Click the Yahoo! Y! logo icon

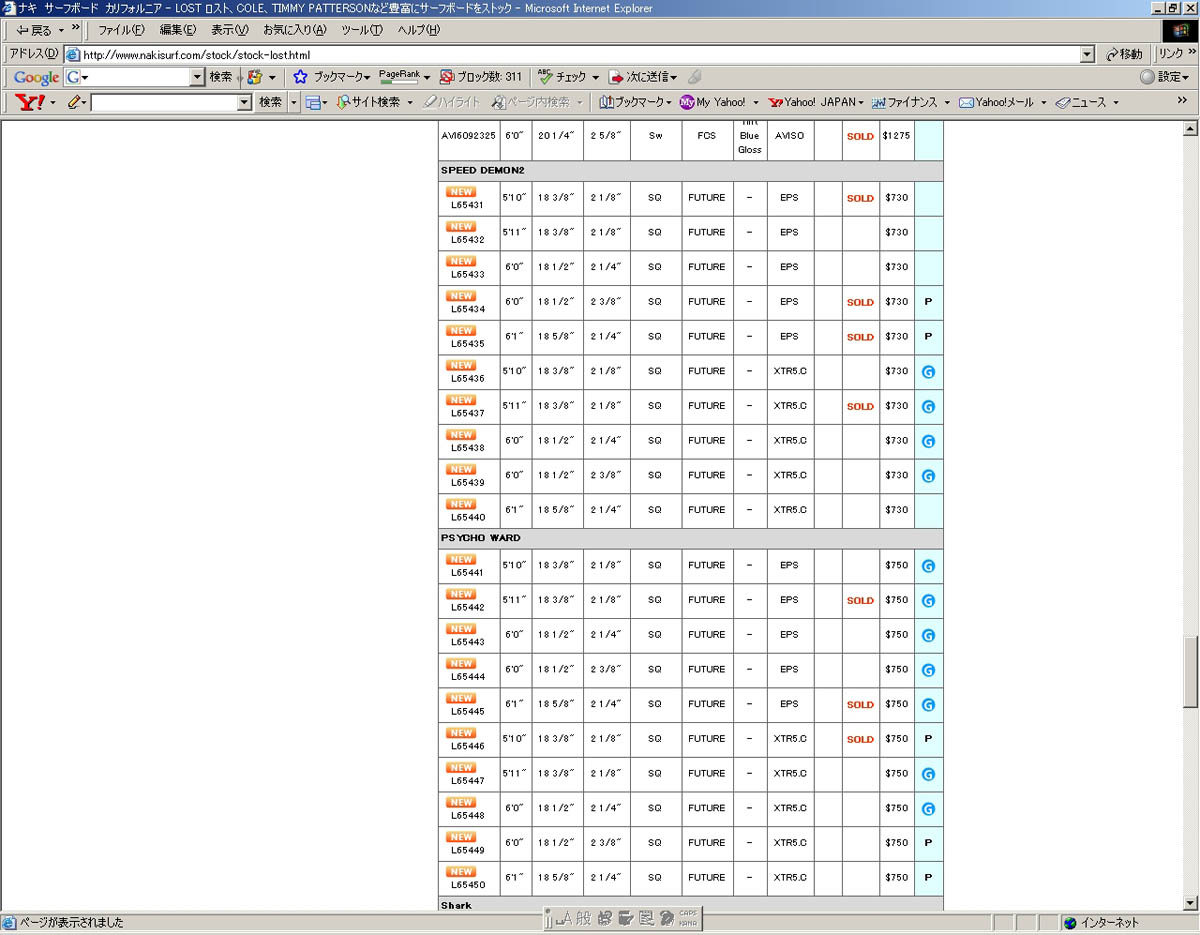pyautogui.click(x=31, y=102)
